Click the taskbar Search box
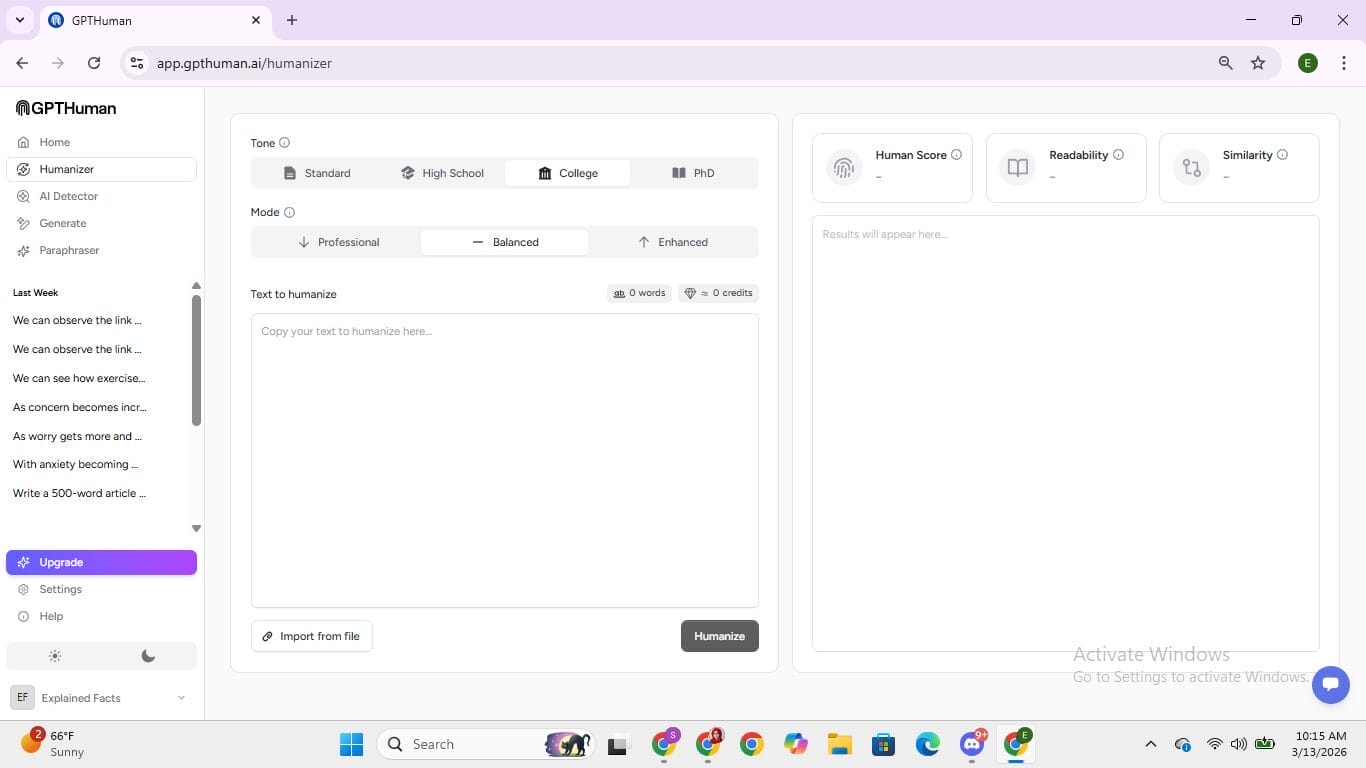This screenshot has height=768, width=1366. 485,744
